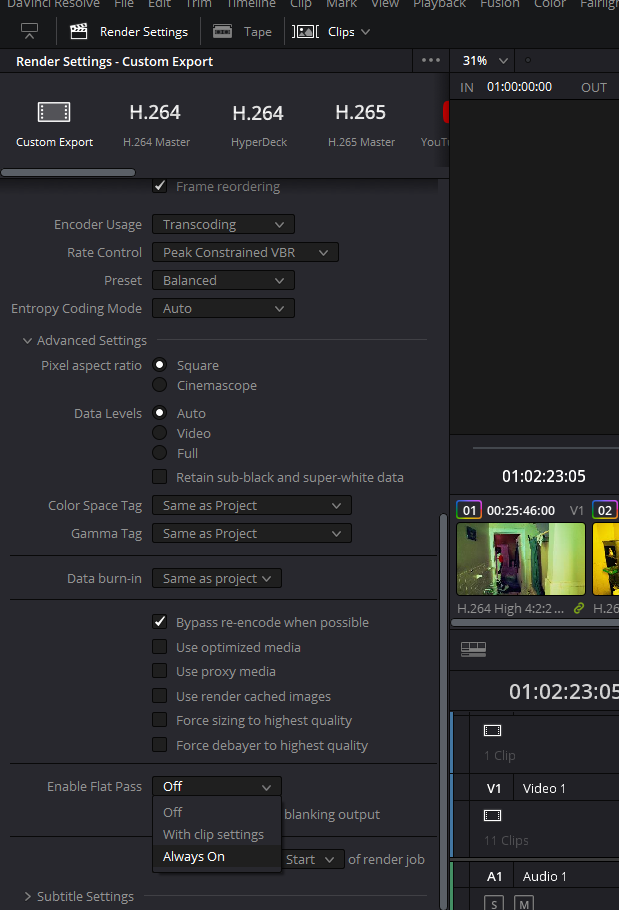This screenshot has height=910, width=619.
Task: Click the workspace monitor icon in toolbar
Action: click(29, 31)
